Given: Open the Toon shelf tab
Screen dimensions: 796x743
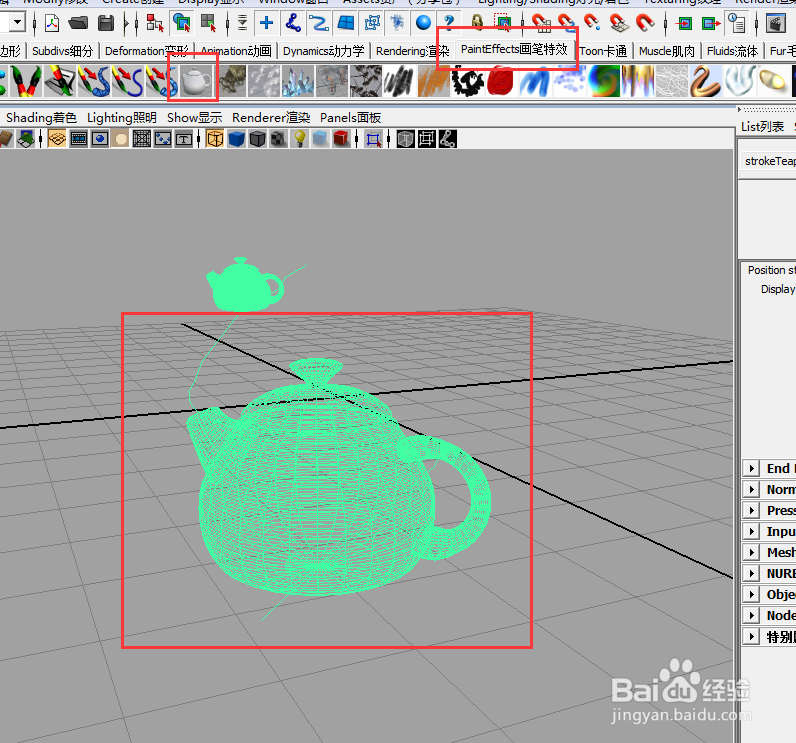Looking at the screenshot, I should pyautogui.click(x=603, y=51).
